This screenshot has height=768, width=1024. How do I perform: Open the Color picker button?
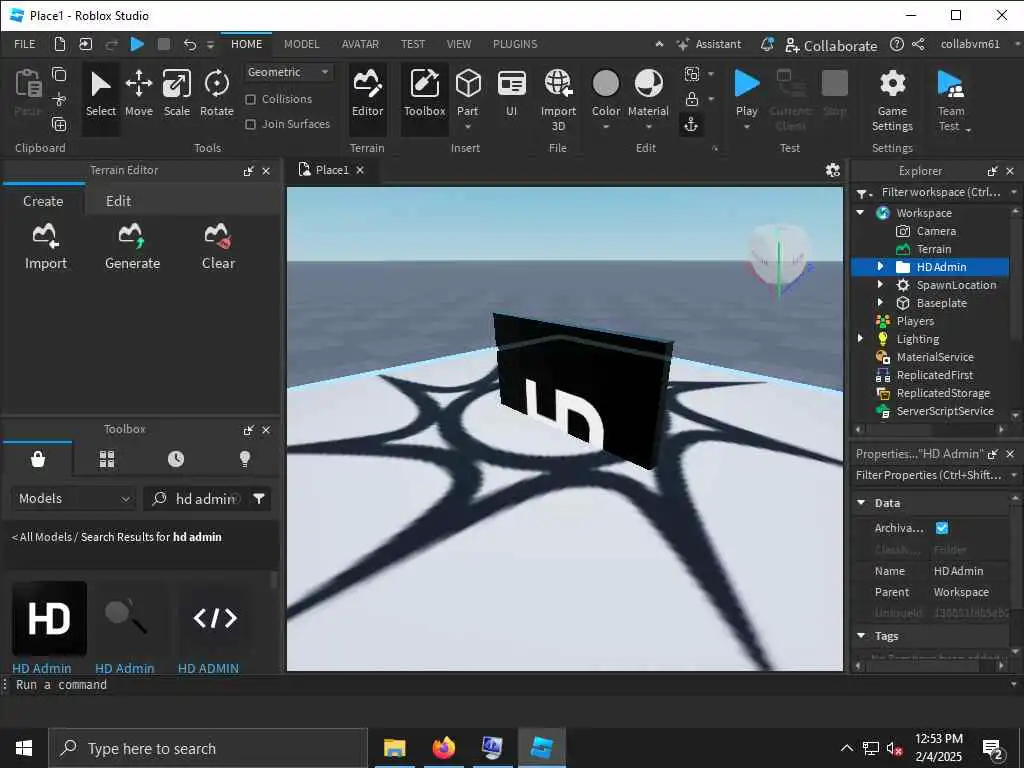(605, 99)
